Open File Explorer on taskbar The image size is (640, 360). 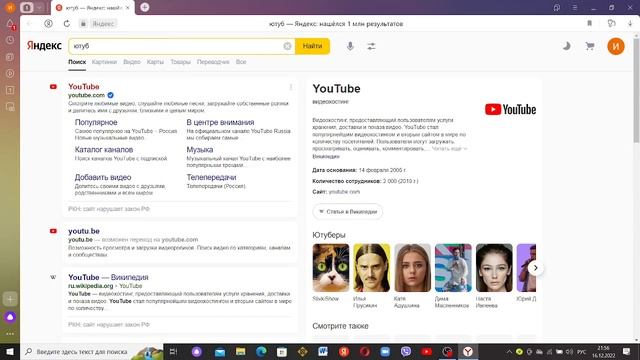240,351
